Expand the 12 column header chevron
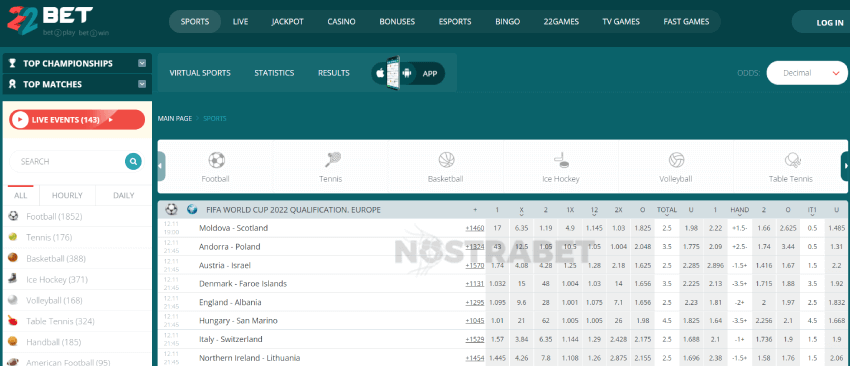This screenshot has width=850, height=366. (594, 215)
